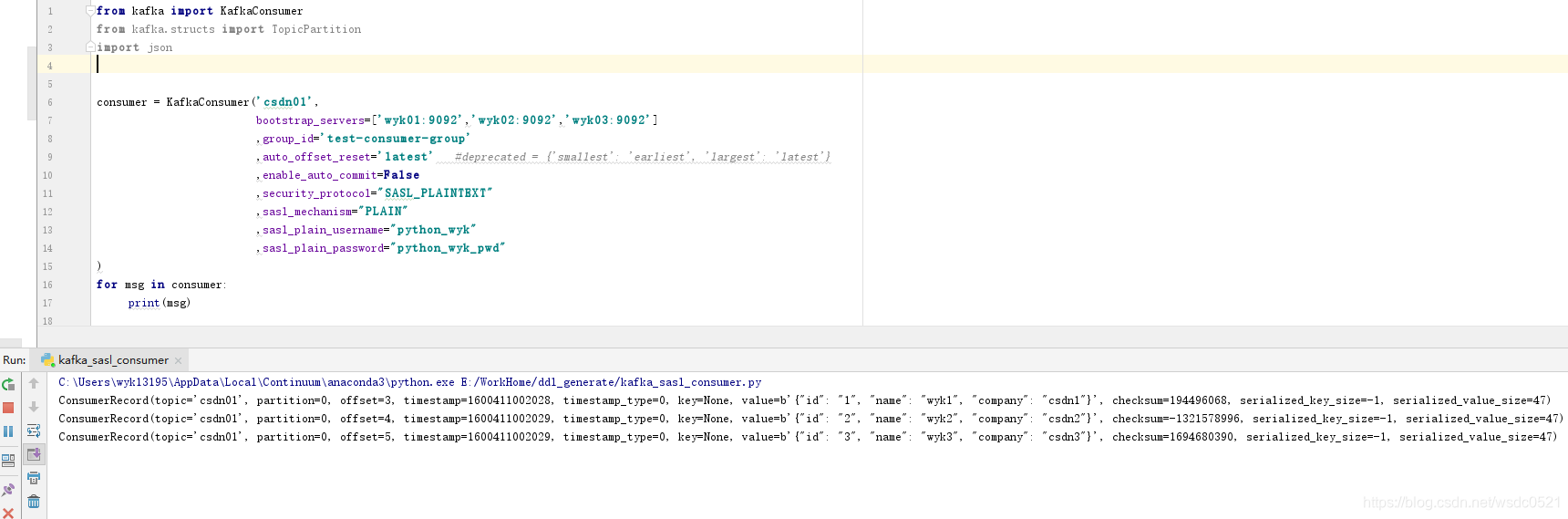Click the False value of enable_auto_commit
This screenshot has height=519, width=1568.
[x=401, y=175]
